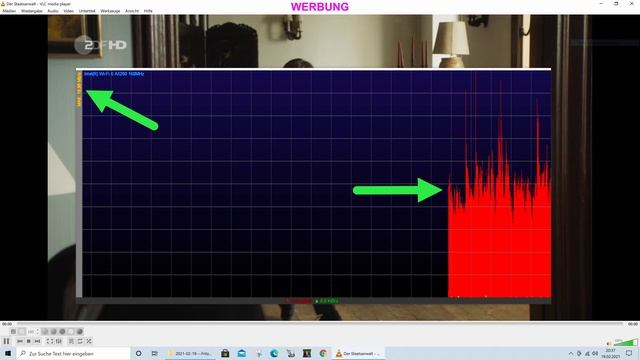Viewport: 640px width, 360px height.
Task: Click the Windows search text box
Action: pyautogui.click(x=73, y=353)
